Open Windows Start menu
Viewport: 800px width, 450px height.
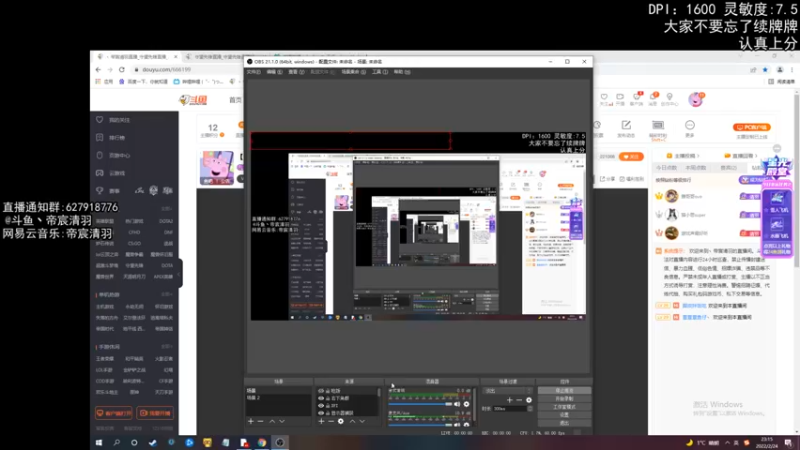99,442
